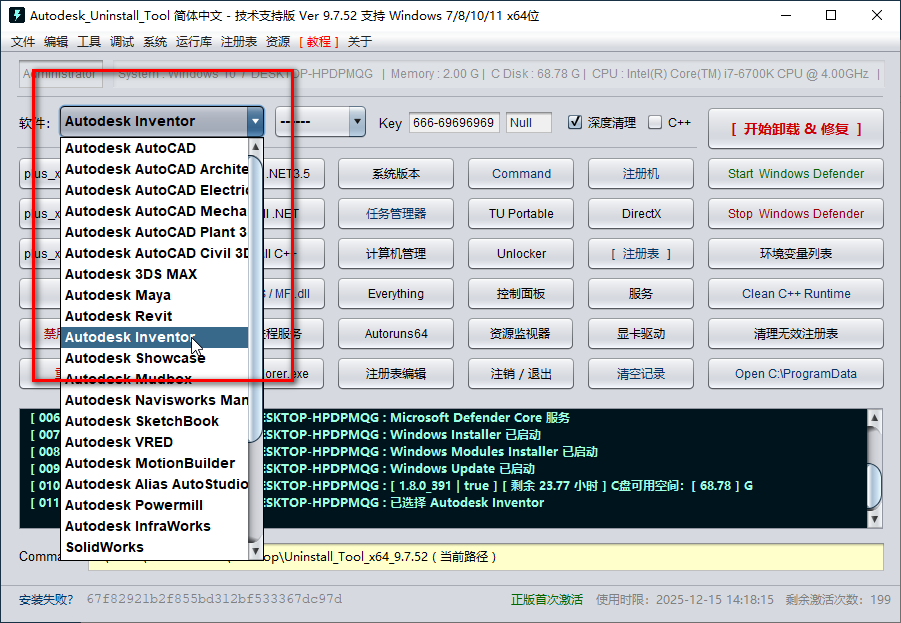Select Autodesk 3DS MAX in the list
901x623 pixels.
coord(155,274)
